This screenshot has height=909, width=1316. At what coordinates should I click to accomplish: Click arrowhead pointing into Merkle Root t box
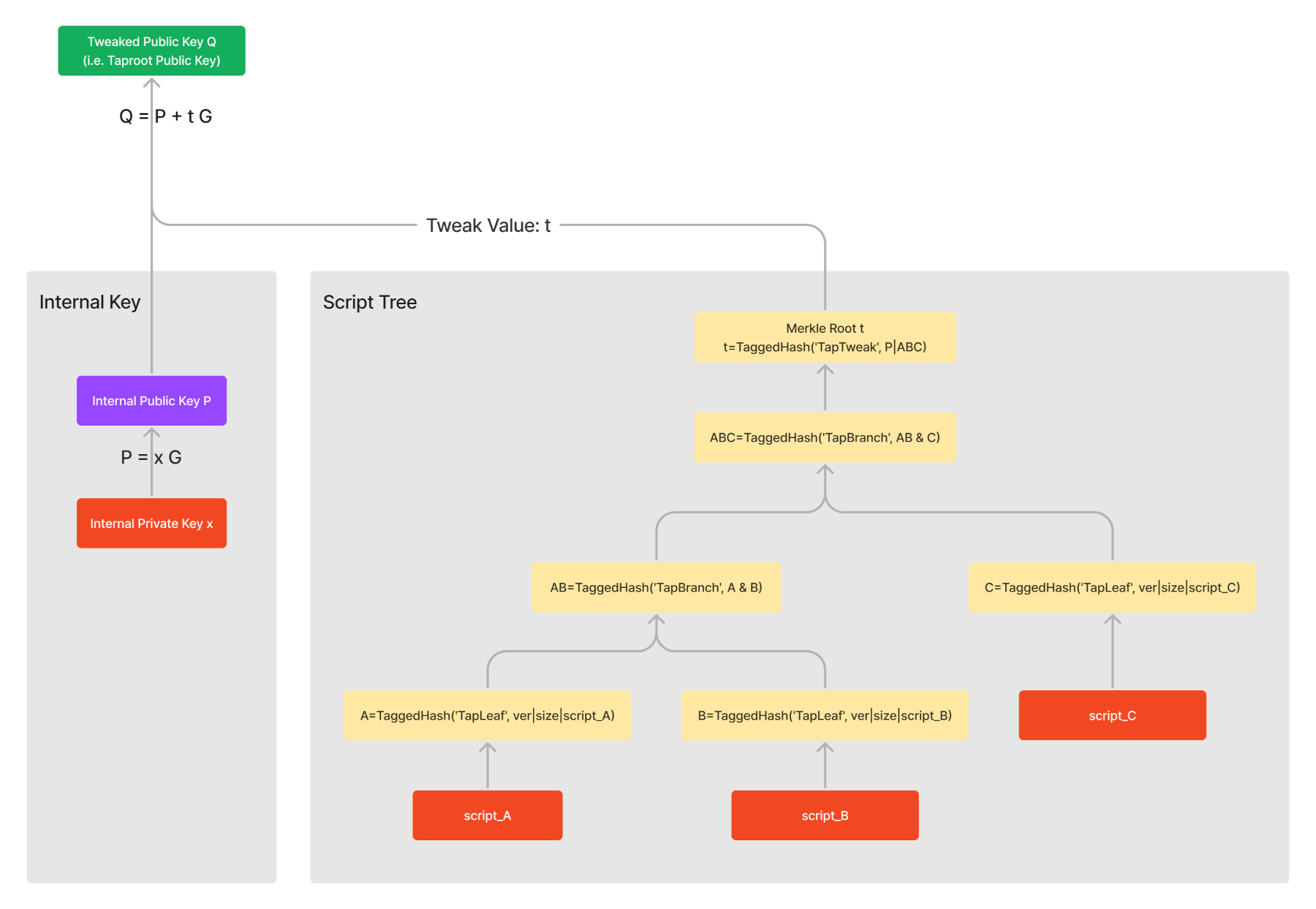pos(825,370)
